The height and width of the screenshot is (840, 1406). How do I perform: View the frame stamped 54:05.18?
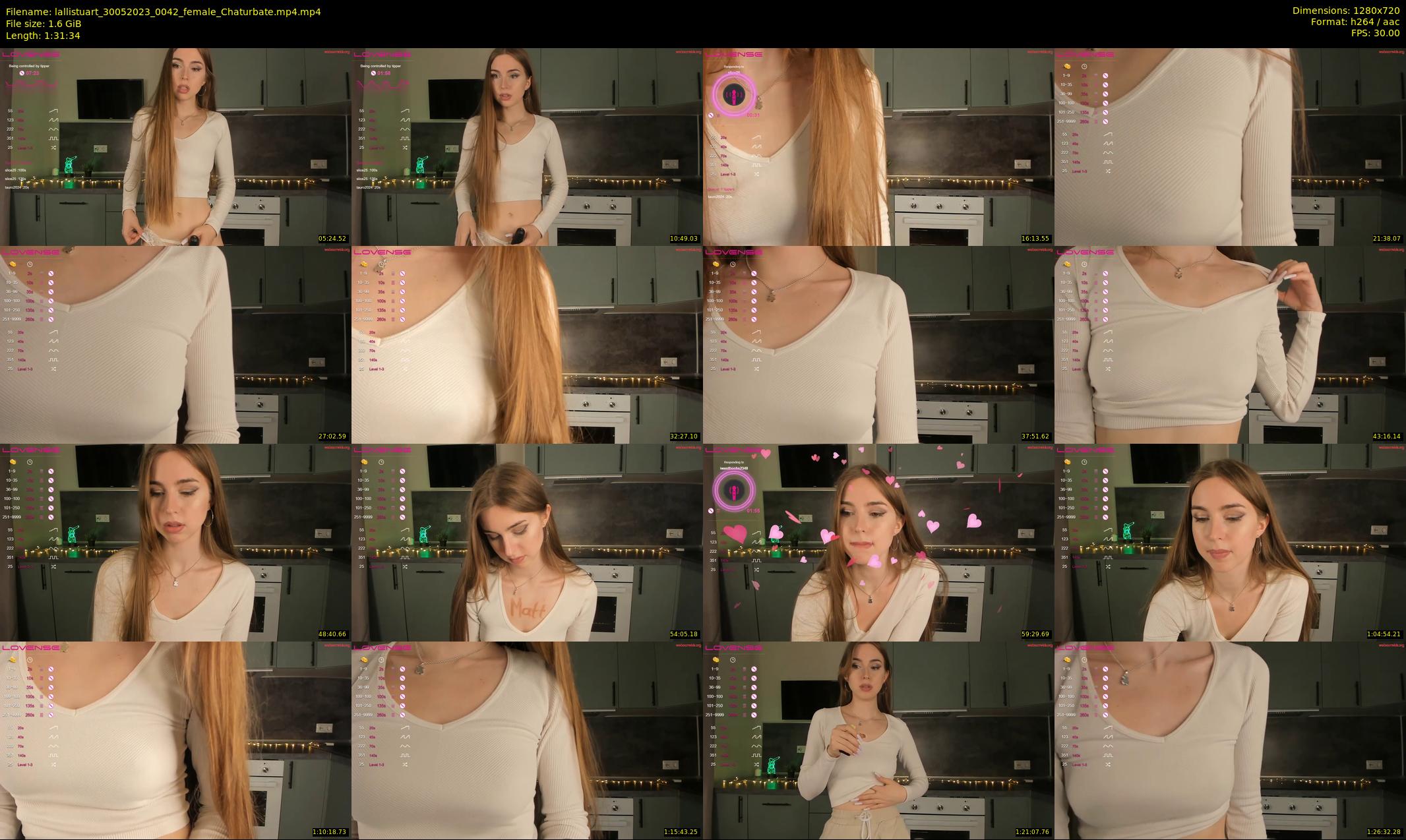pos(527,542)
